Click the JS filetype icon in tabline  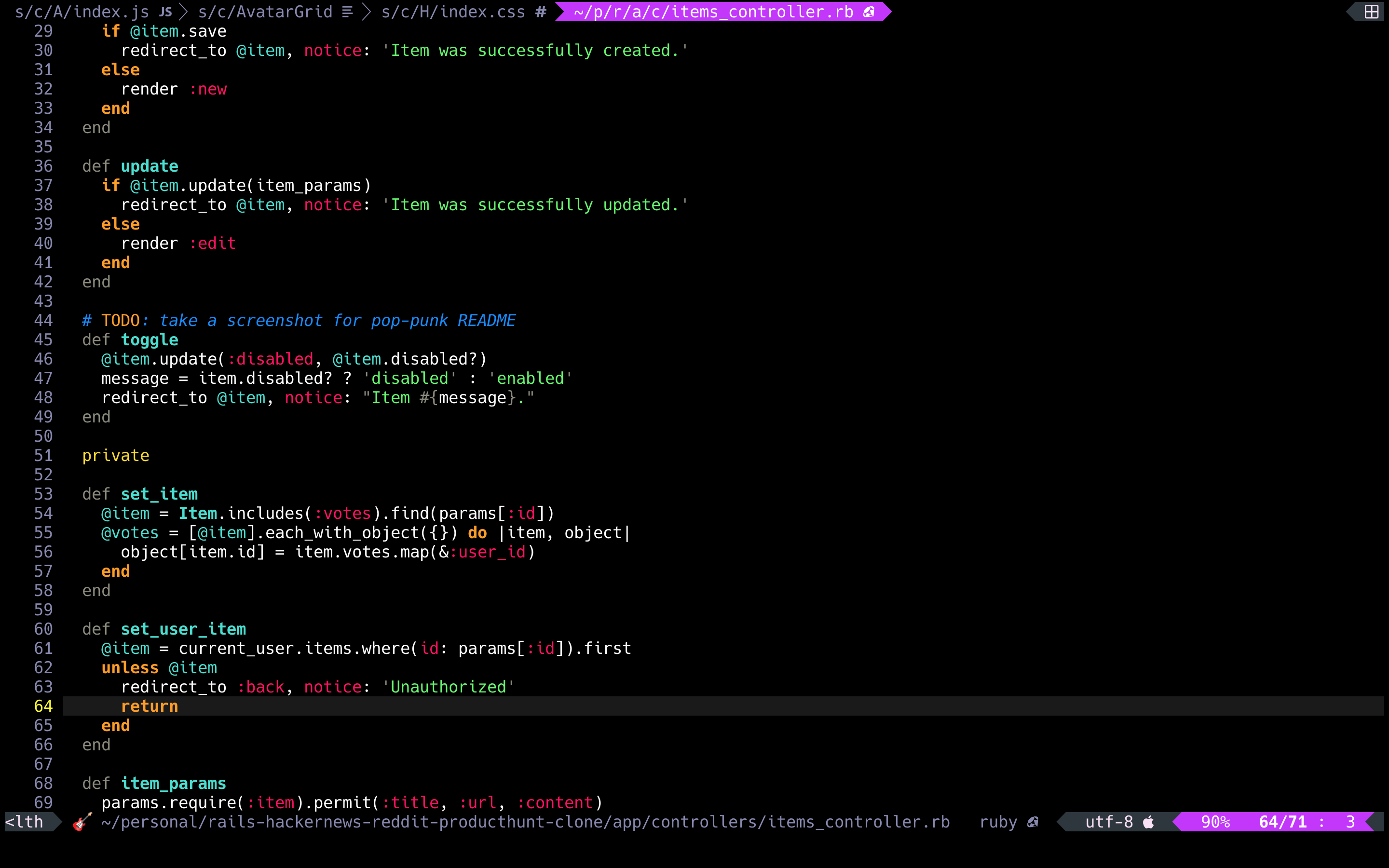point(166,12)
